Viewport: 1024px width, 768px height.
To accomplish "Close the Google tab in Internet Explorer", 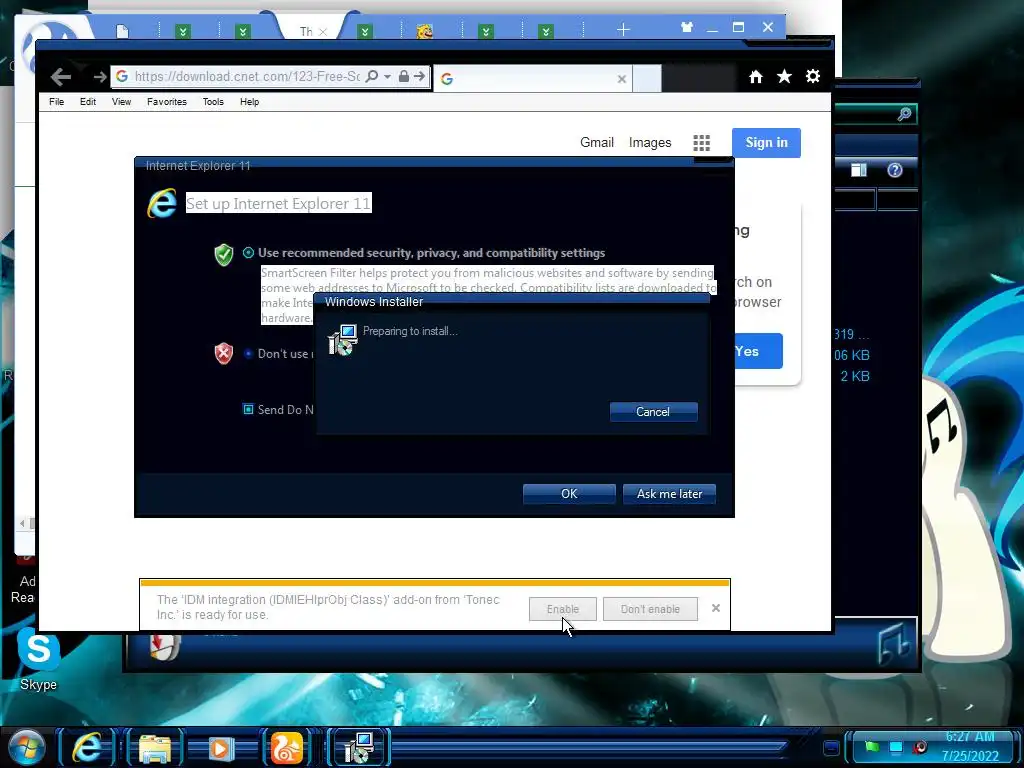I will tap(622, 79).
